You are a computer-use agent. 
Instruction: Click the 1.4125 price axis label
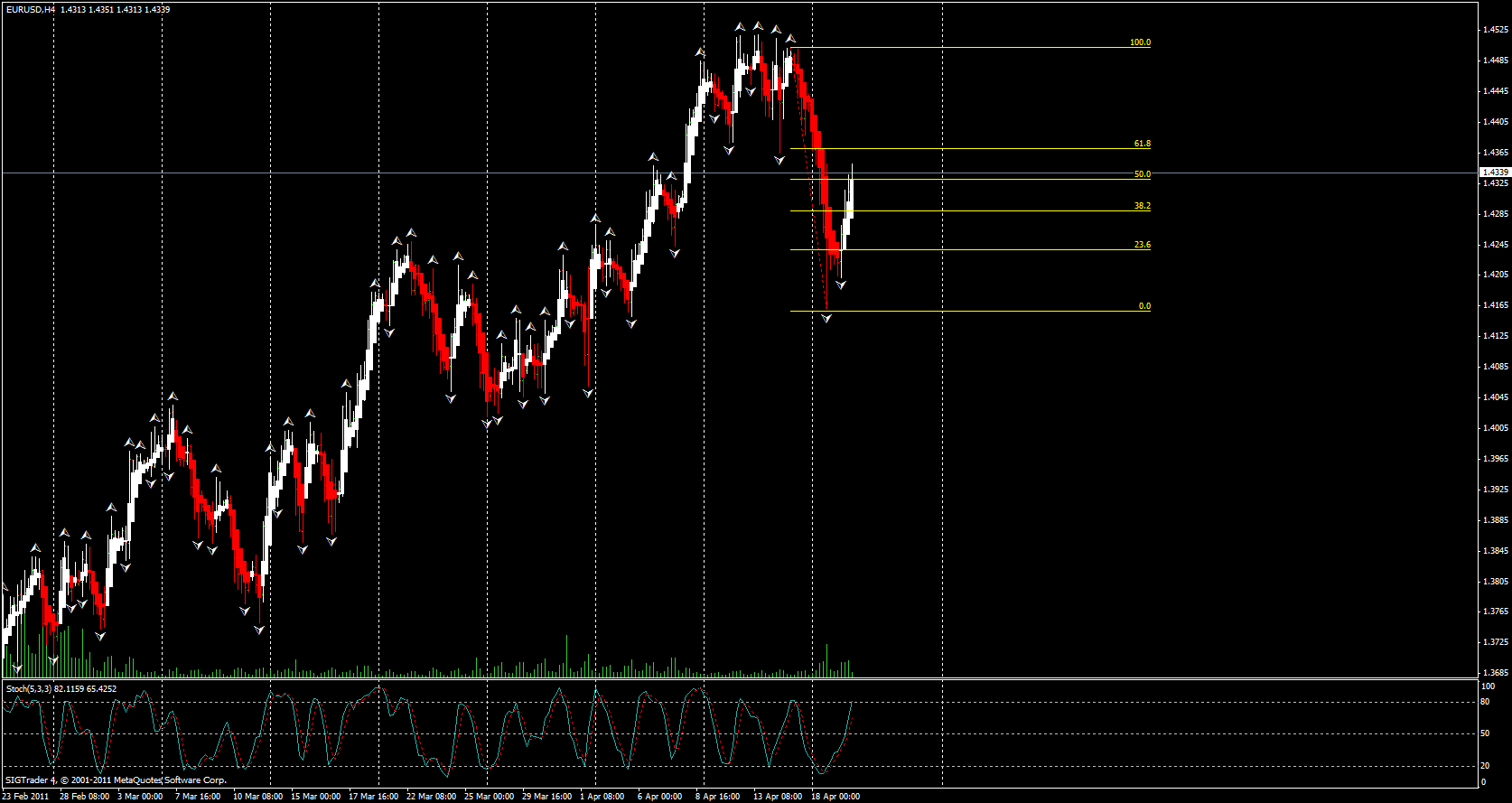click(x=1496, y=336)
